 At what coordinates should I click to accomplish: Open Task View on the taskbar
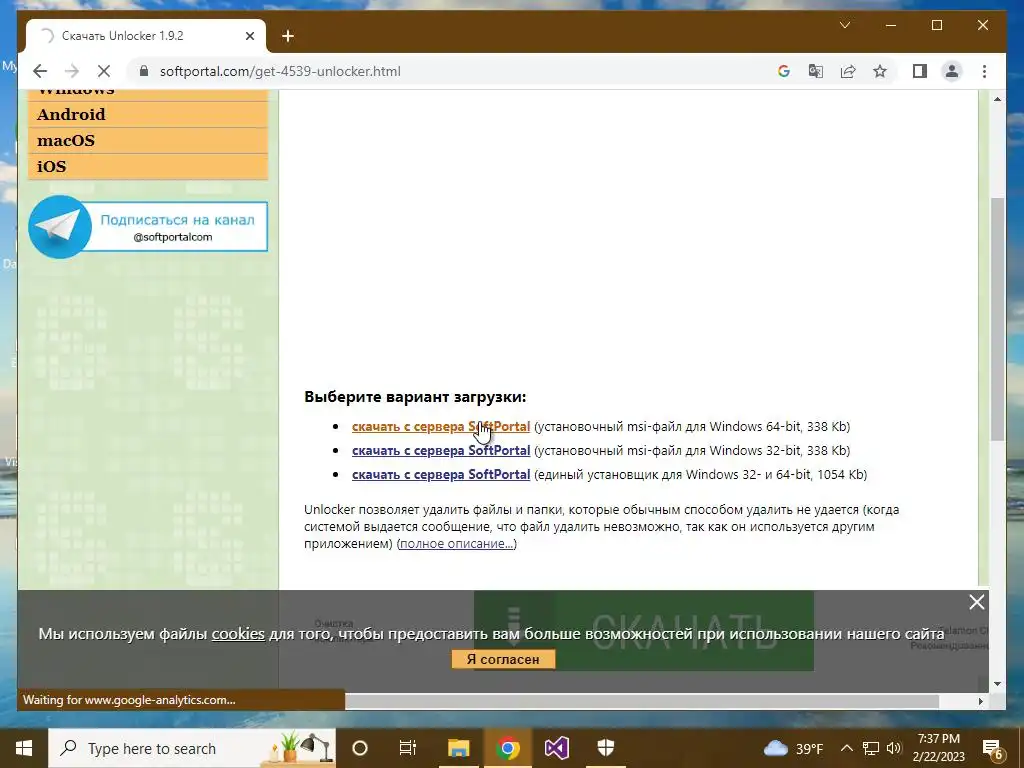(x=408, y=748)
